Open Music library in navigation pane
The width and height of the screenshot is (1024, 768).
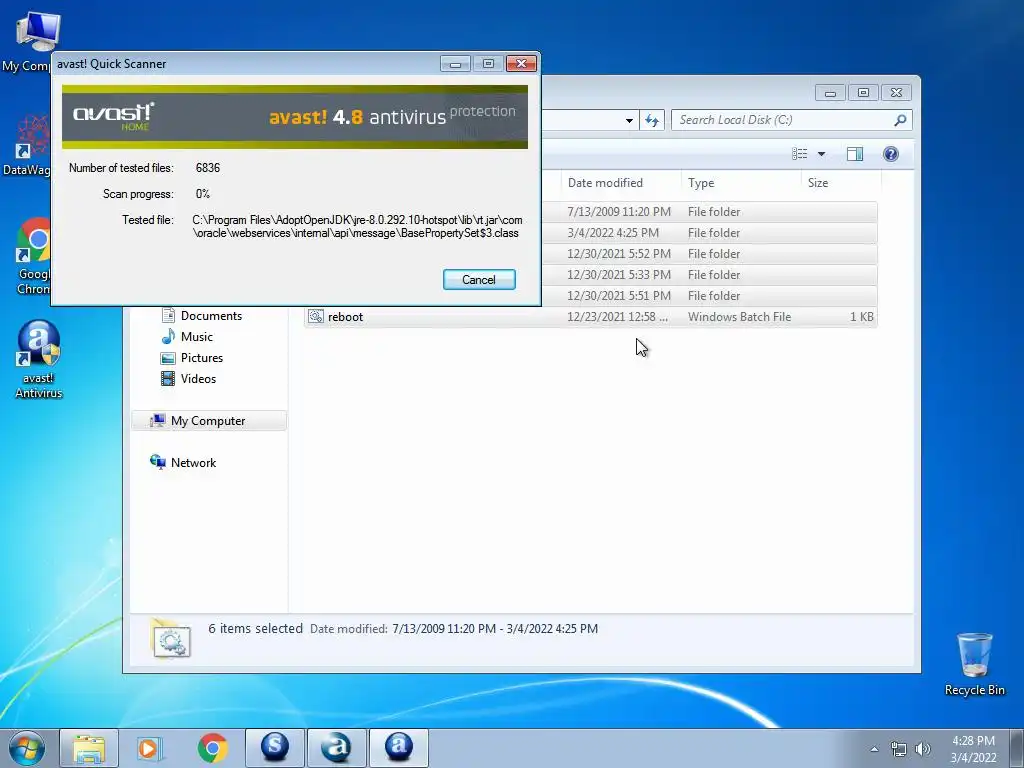pos(187,336)
